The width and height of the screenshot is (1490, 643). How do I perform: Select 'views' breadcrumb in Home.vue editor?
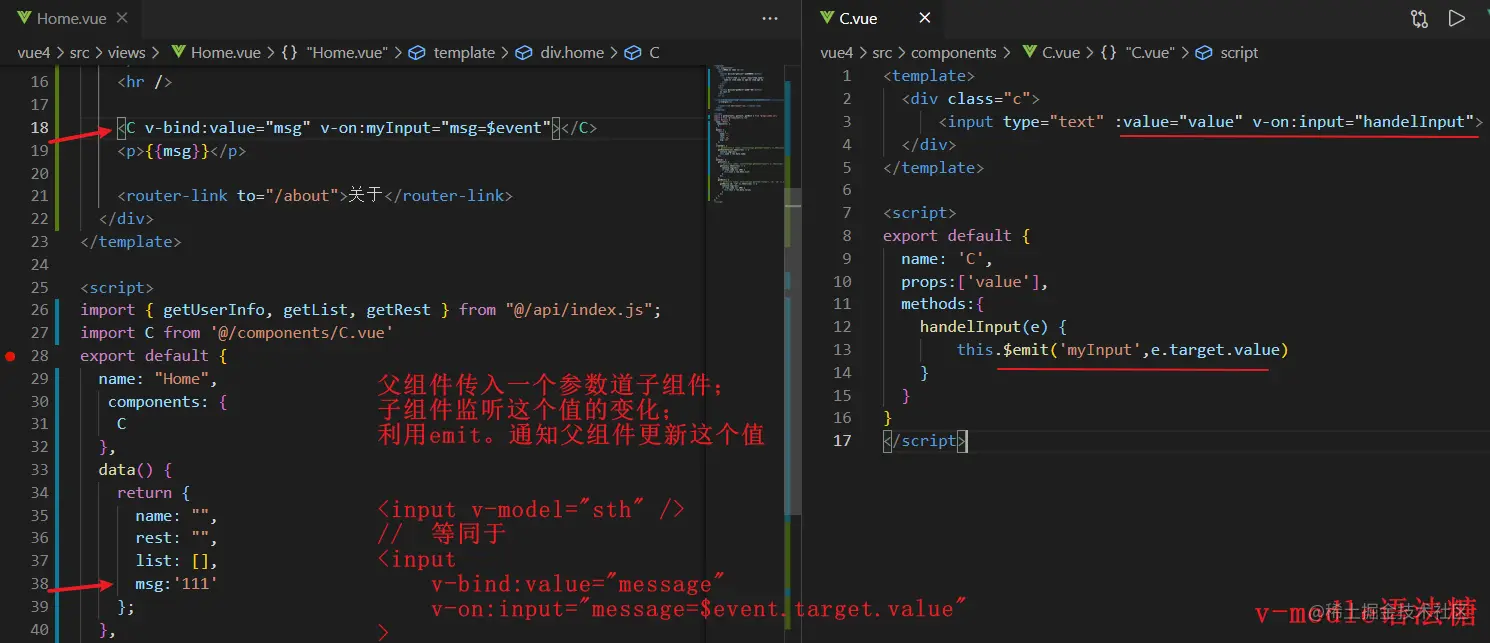[127, 53]
